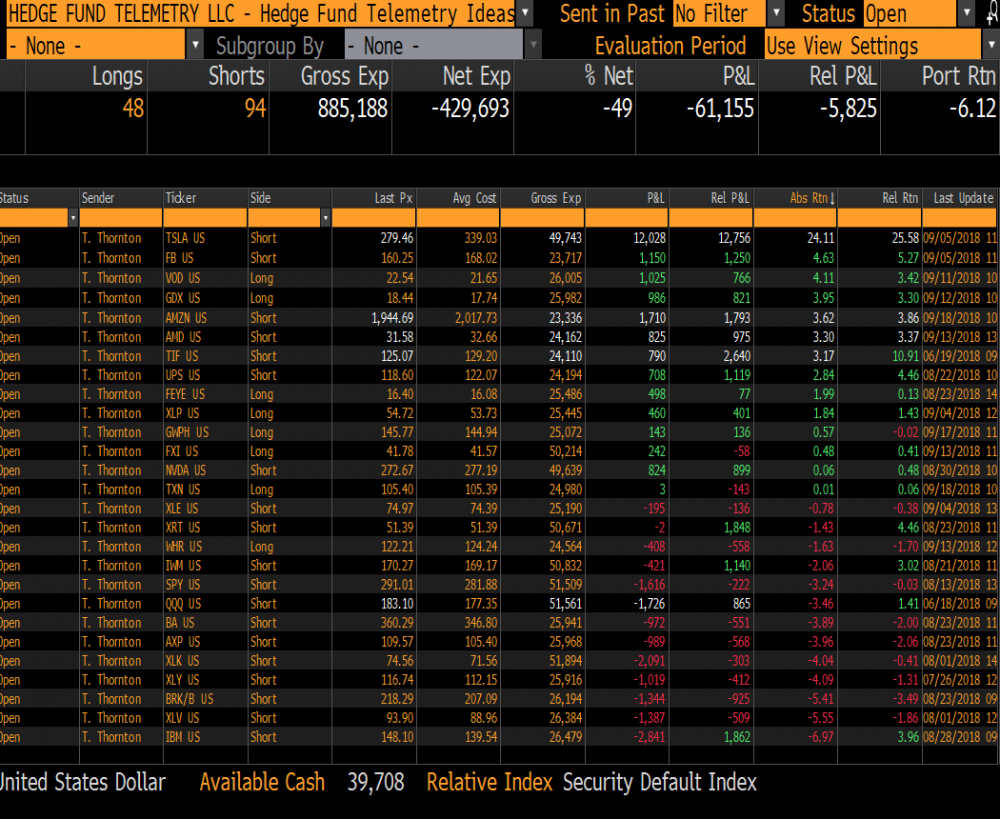The width and height of the screenshot is (1000, 819).
Task: Select the FB US ticker
Action: [179, 258]
